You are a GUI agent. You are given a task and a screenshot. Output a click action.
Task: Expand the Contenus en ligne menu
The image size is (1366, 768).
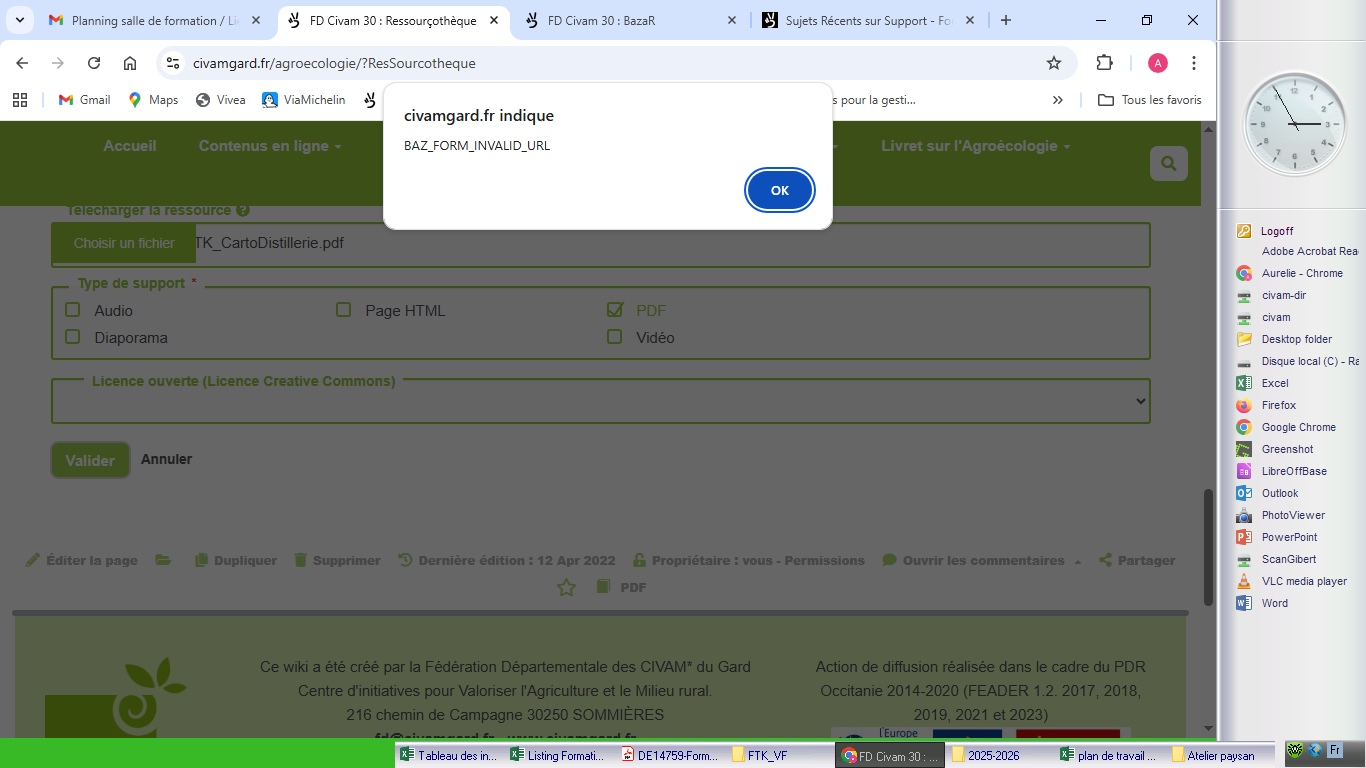tap(269, 146)
